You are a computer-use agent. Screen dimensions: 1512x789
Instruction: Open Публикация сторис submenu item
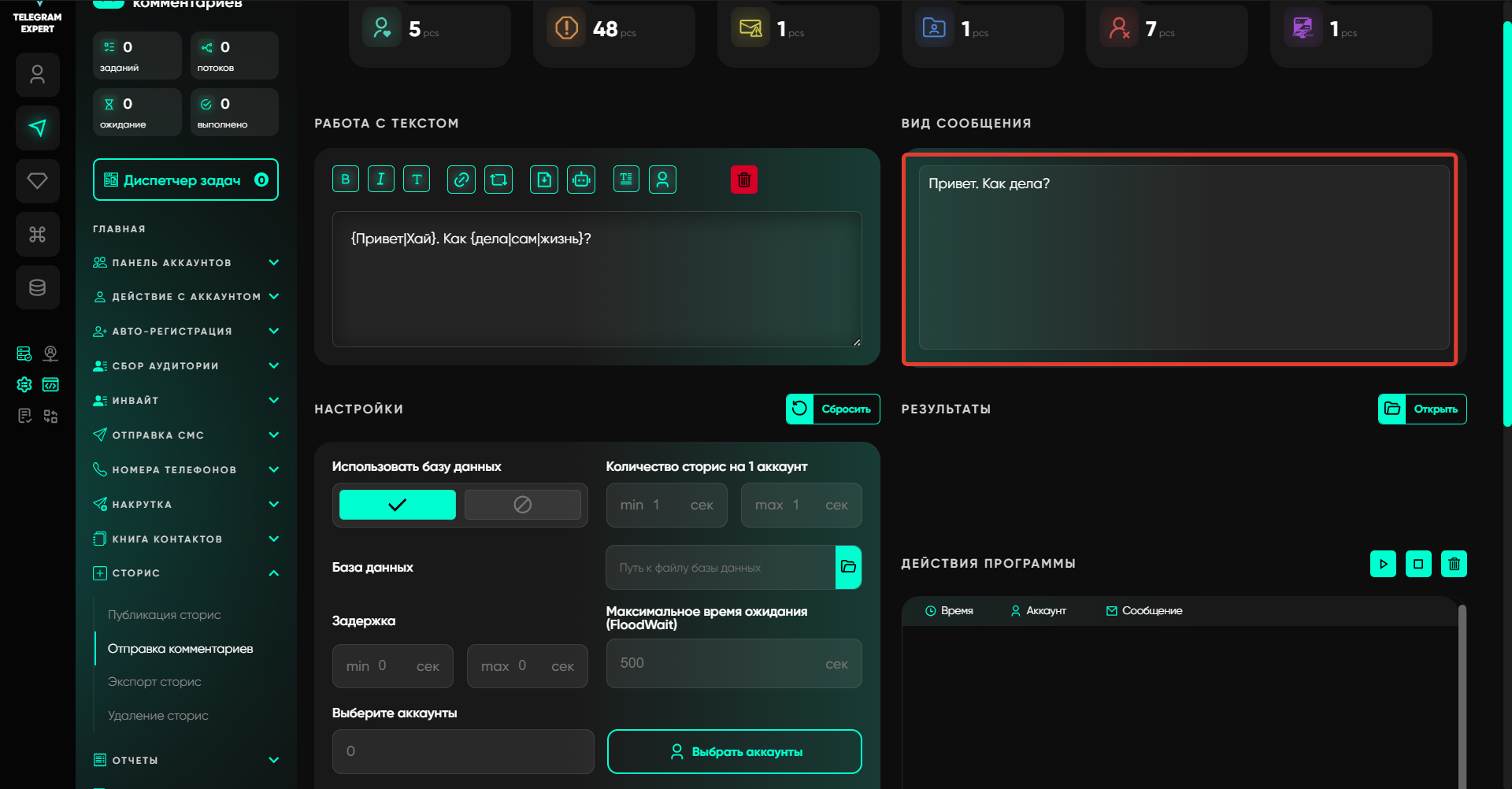point(164,615)
